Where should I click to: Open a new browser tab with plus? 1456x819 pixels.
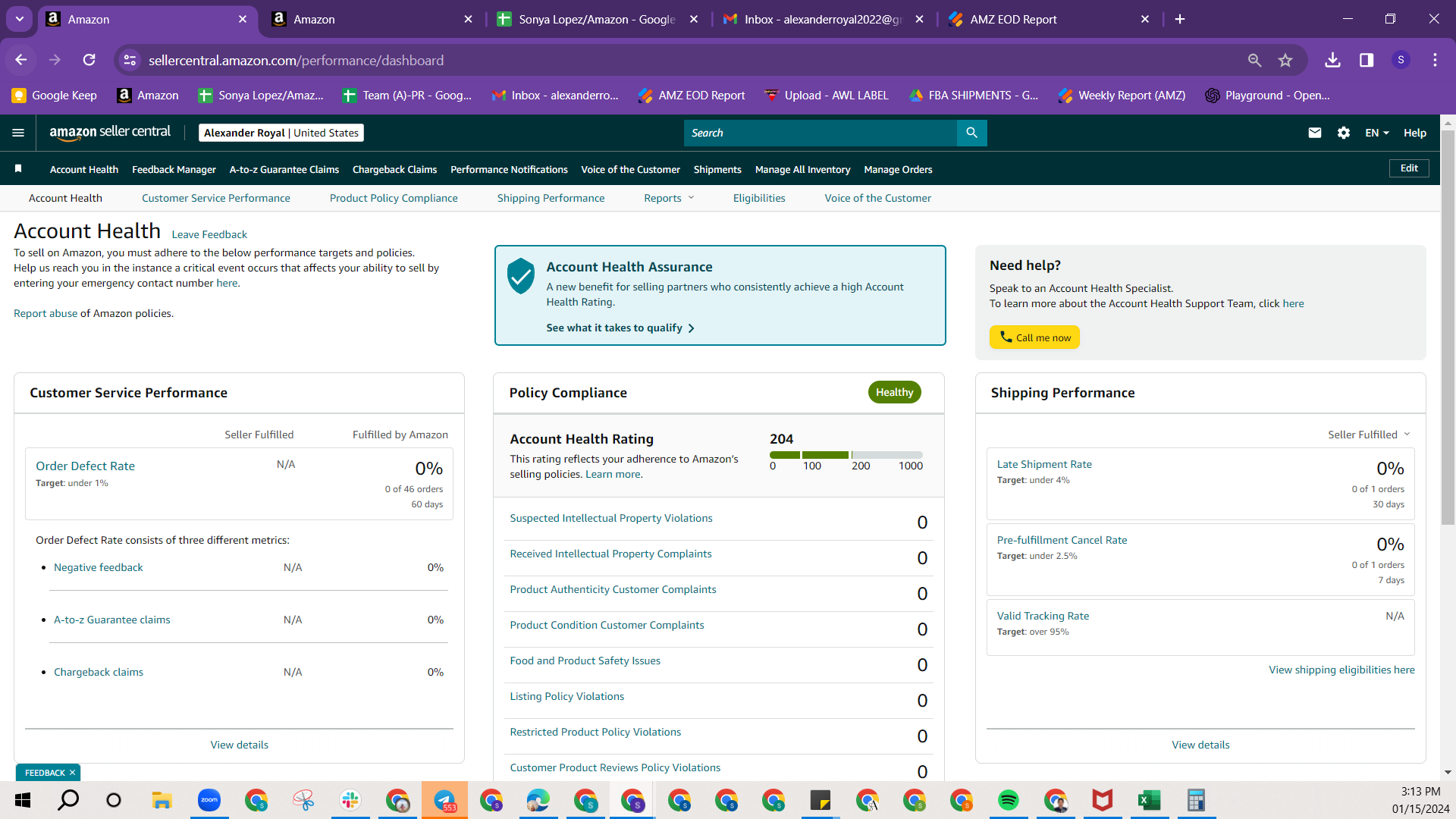click(1180, 19)
